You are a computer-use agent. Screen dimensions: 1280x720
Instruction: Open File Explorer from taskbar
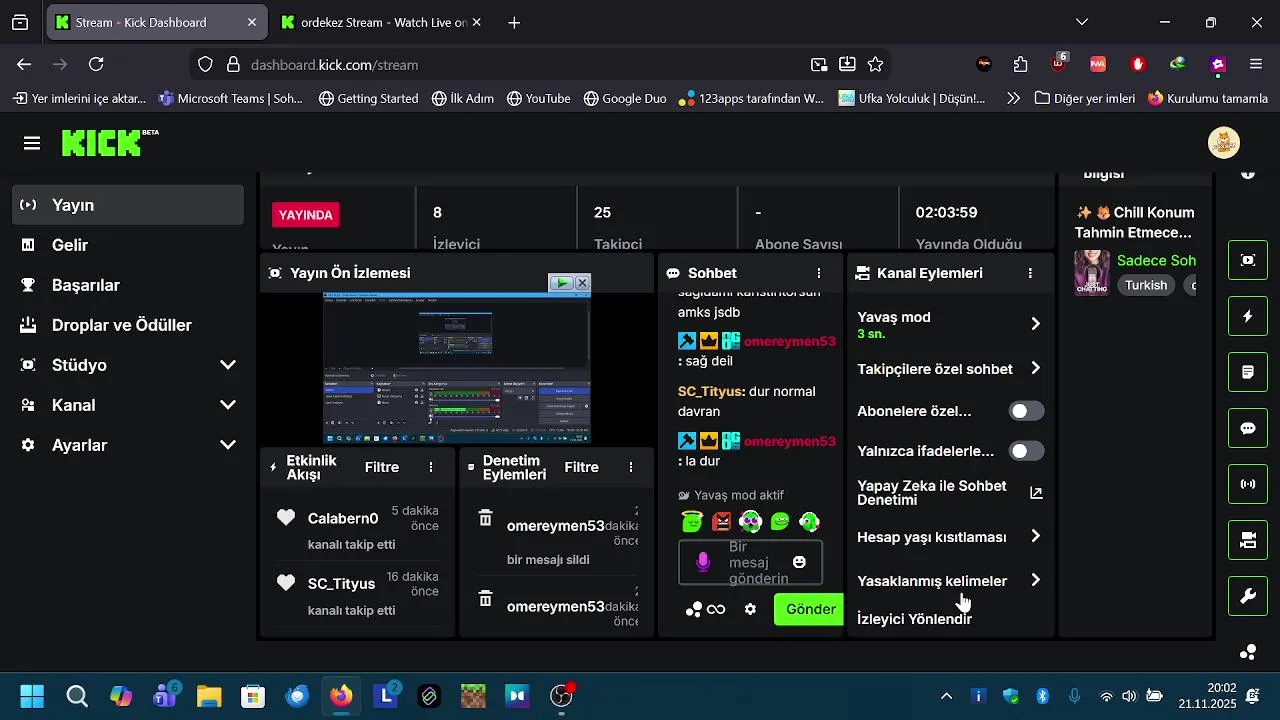[208, 696]
